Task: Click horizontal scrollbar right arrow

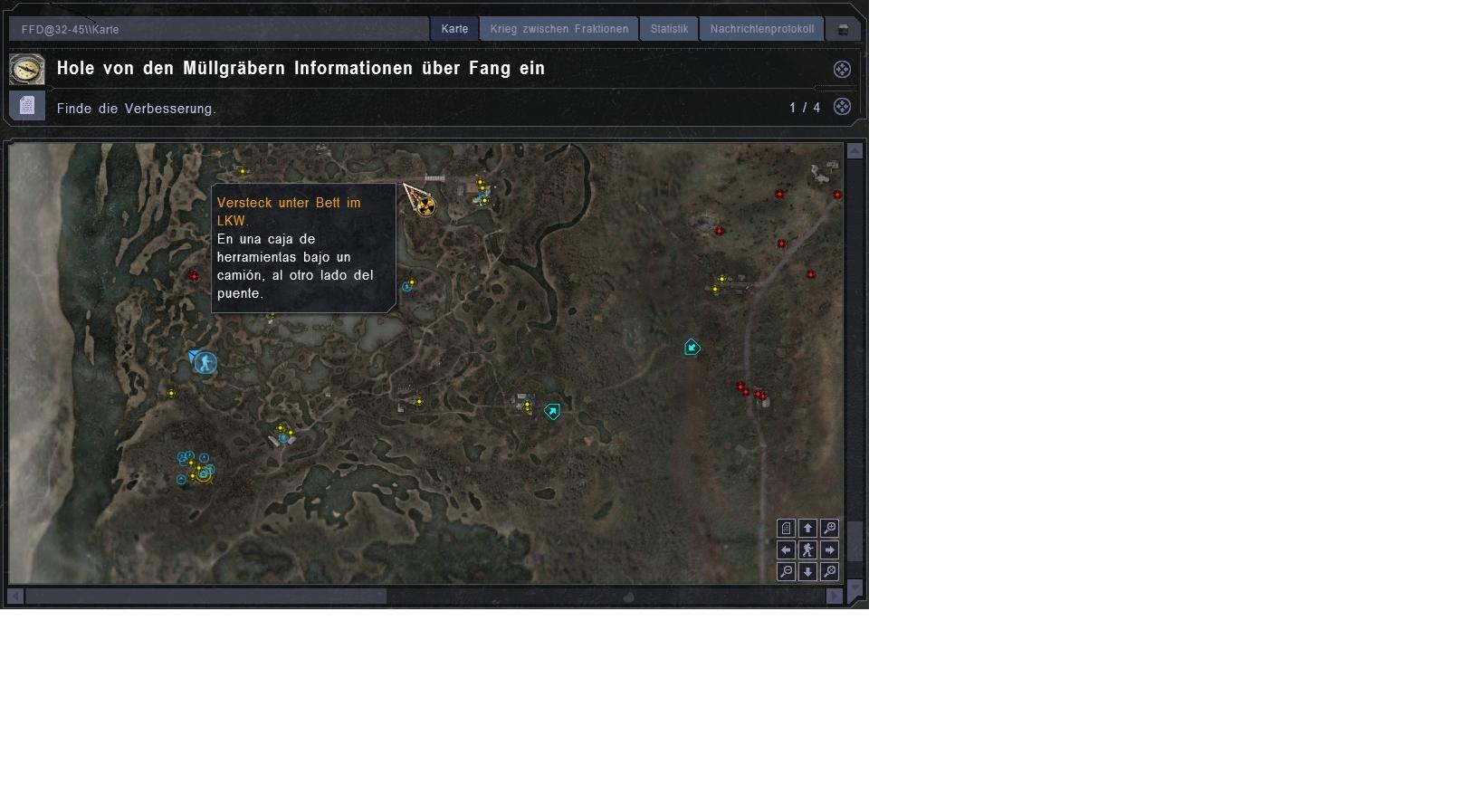Action: (x=835, y=596)
